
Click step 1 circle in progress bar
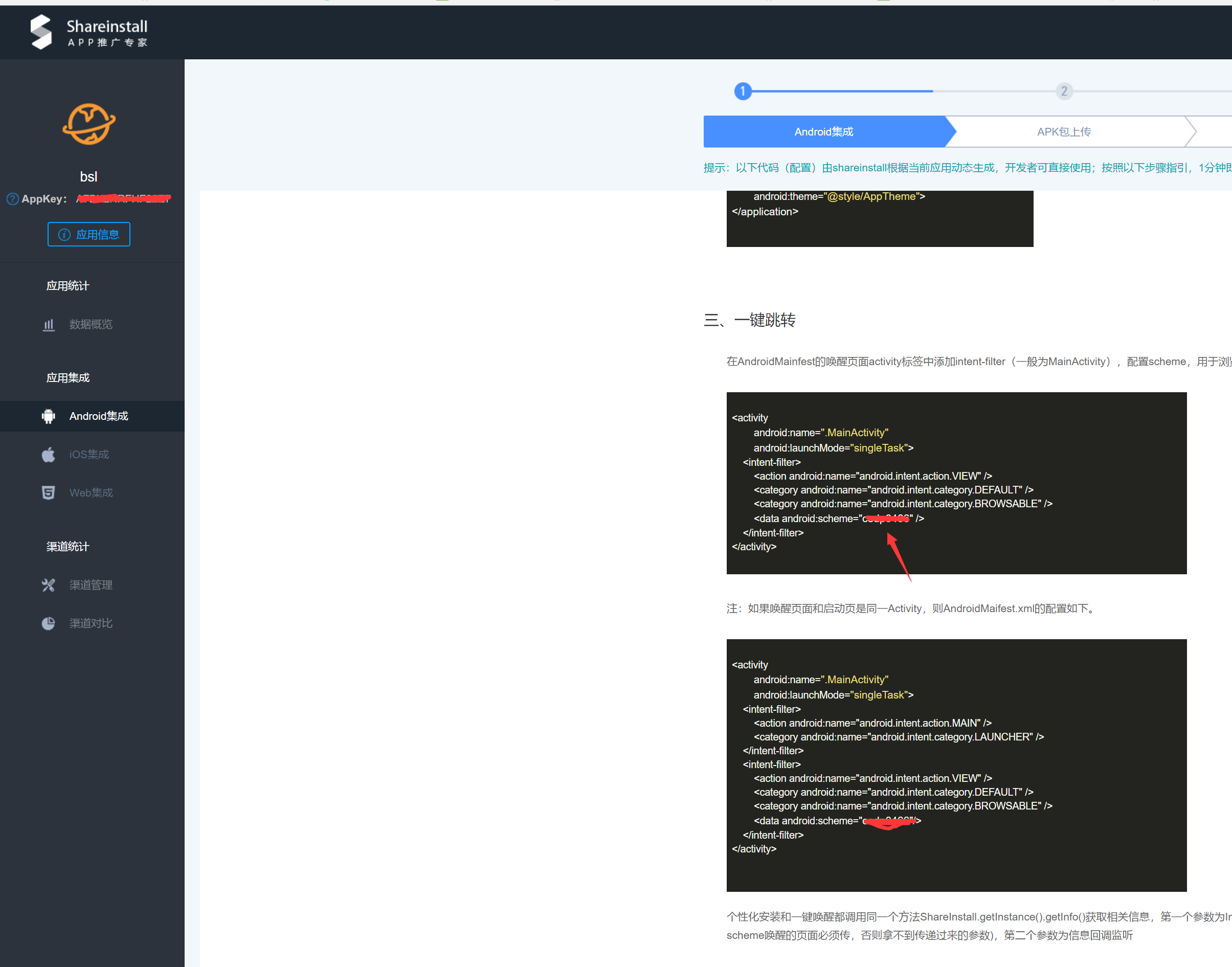(743, 91)
